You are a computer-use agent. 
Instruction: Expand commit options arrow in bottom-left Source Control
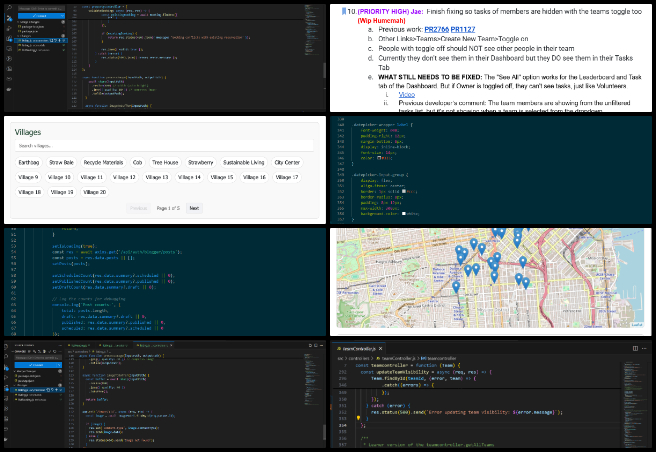[x=59, y=365]
